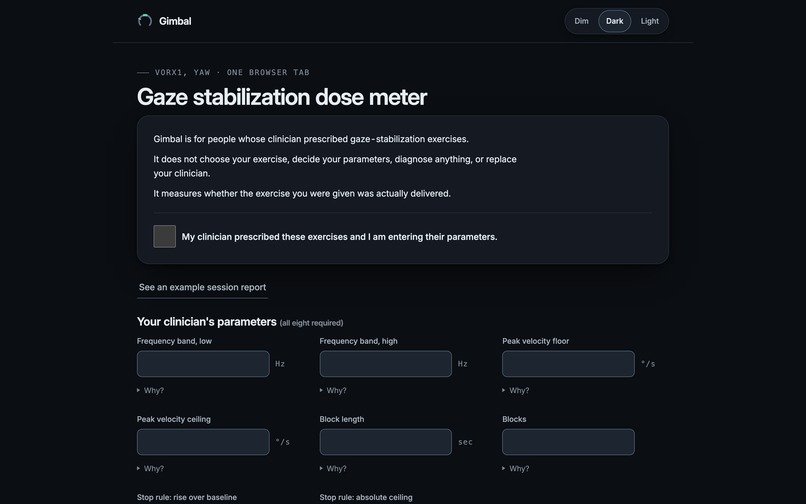The height and width of the screenshot is (504, 806).
Task: Click the 'Block length' field label
Action: point(342,419)
